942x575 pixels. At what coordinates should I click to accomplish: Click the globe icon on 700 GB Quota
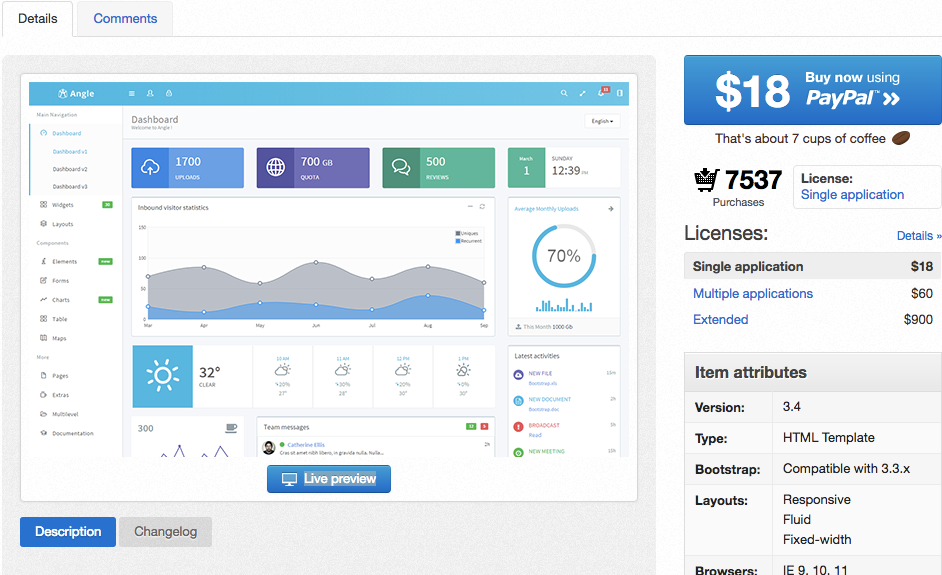276,168
